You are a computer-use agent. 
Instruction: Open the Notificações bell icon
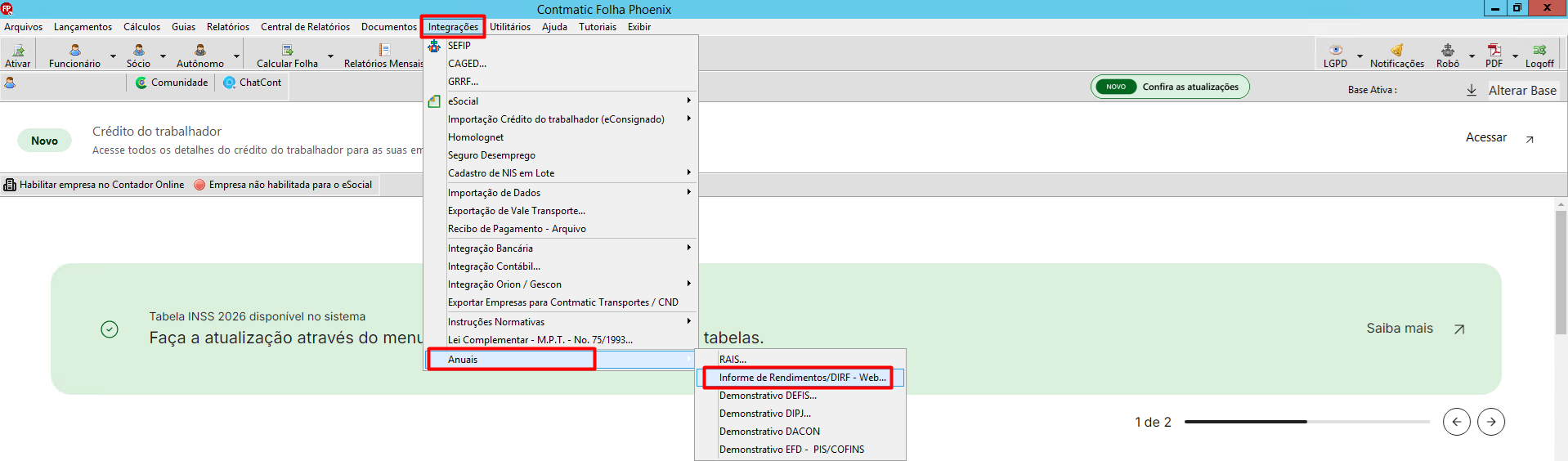[x=1397, y=51]
